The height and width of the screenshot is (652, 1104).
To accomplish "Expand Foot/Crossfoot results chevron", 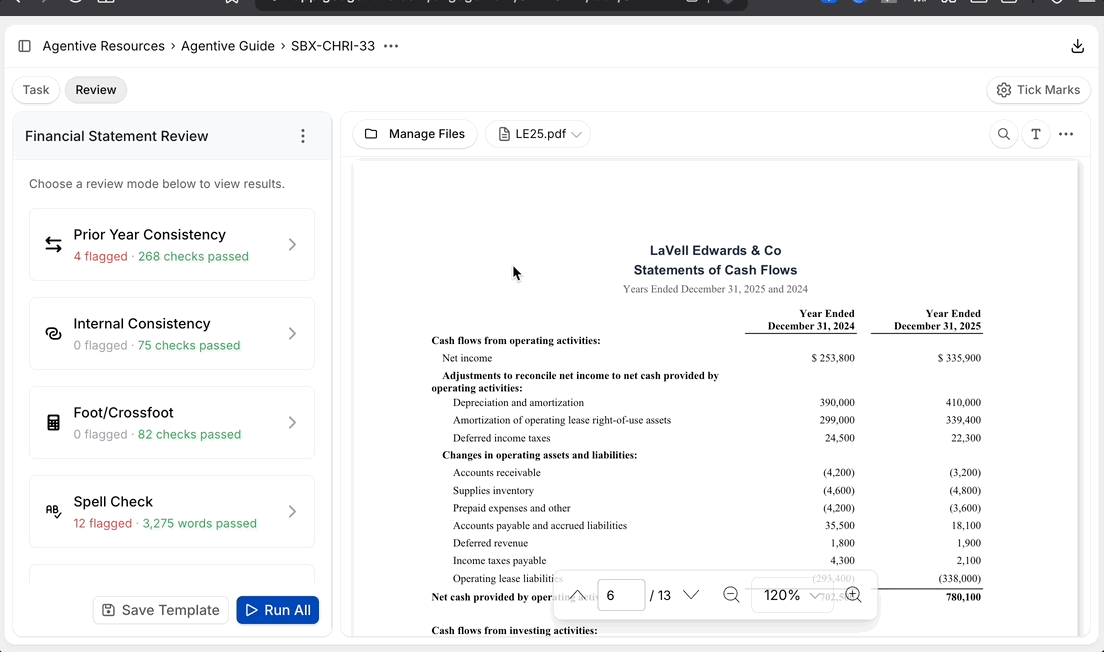I will [x=292, y=422].
